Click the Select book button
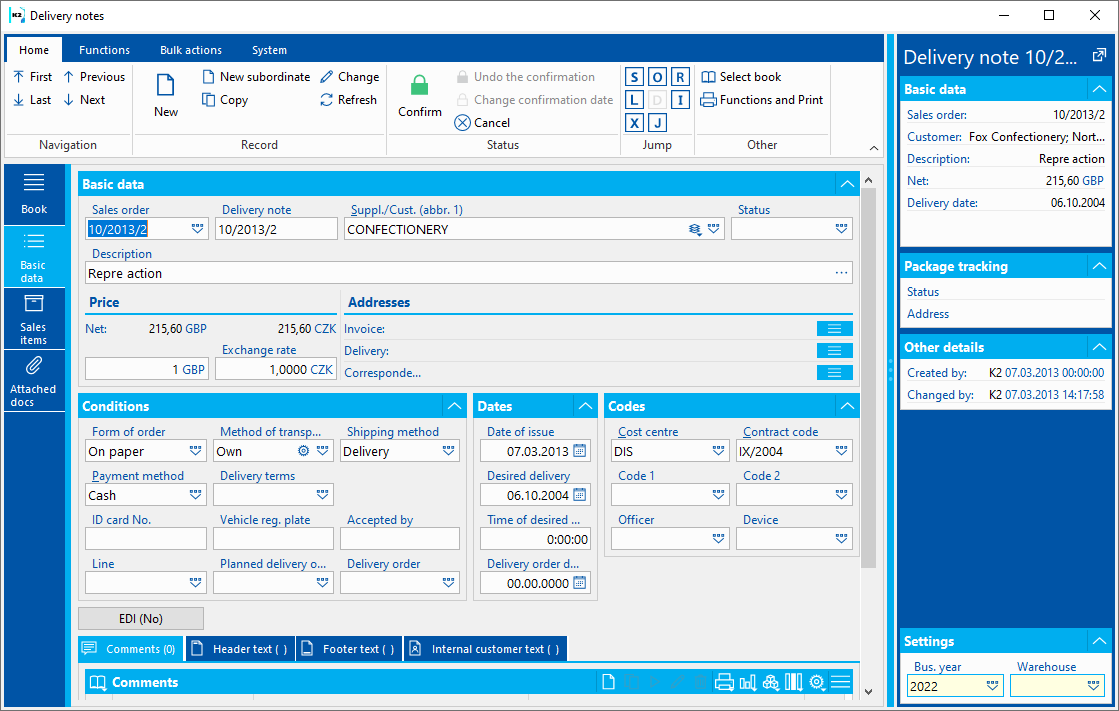 pos(741,77)
